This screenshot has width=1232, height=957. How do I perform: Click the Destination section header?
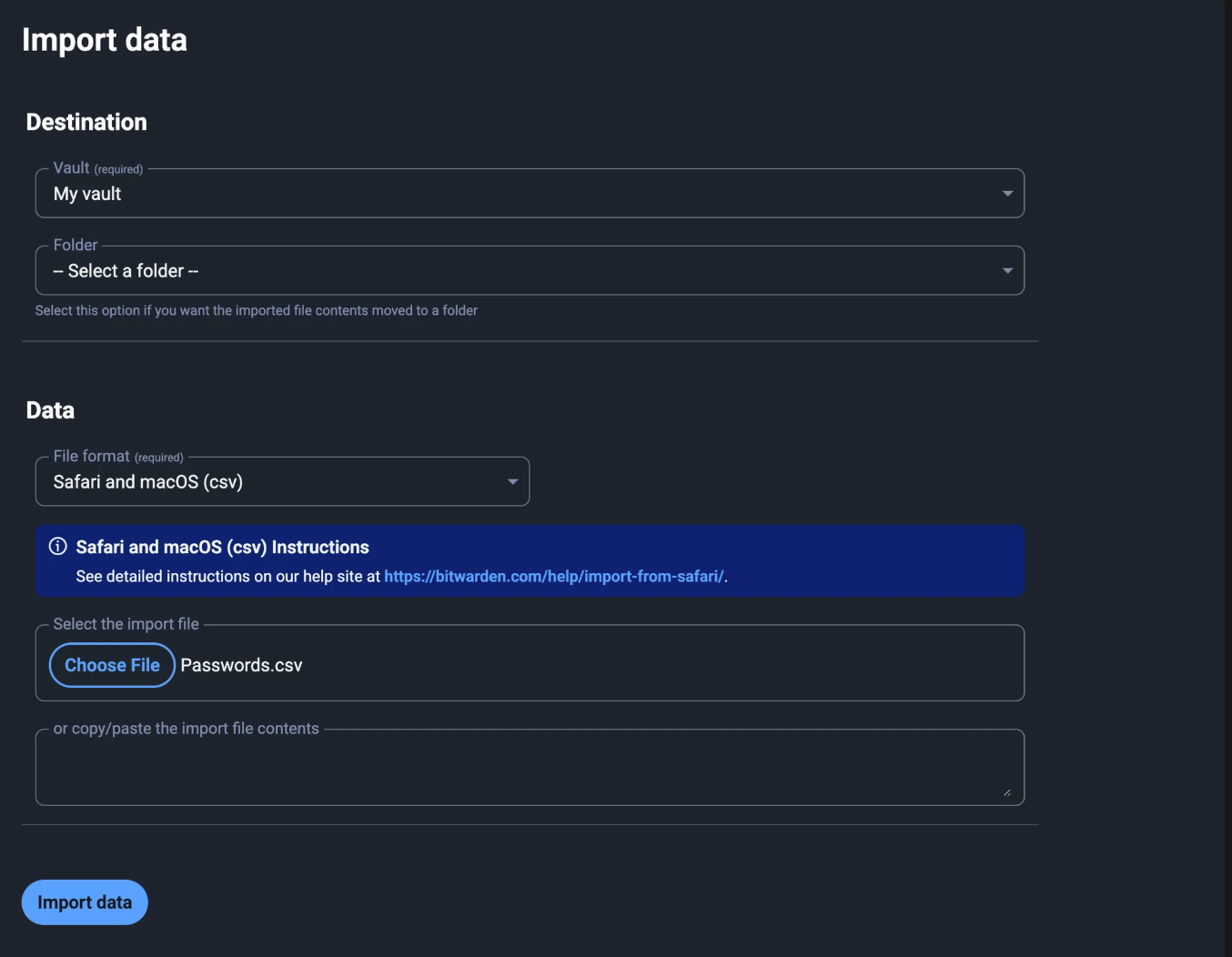86,121
